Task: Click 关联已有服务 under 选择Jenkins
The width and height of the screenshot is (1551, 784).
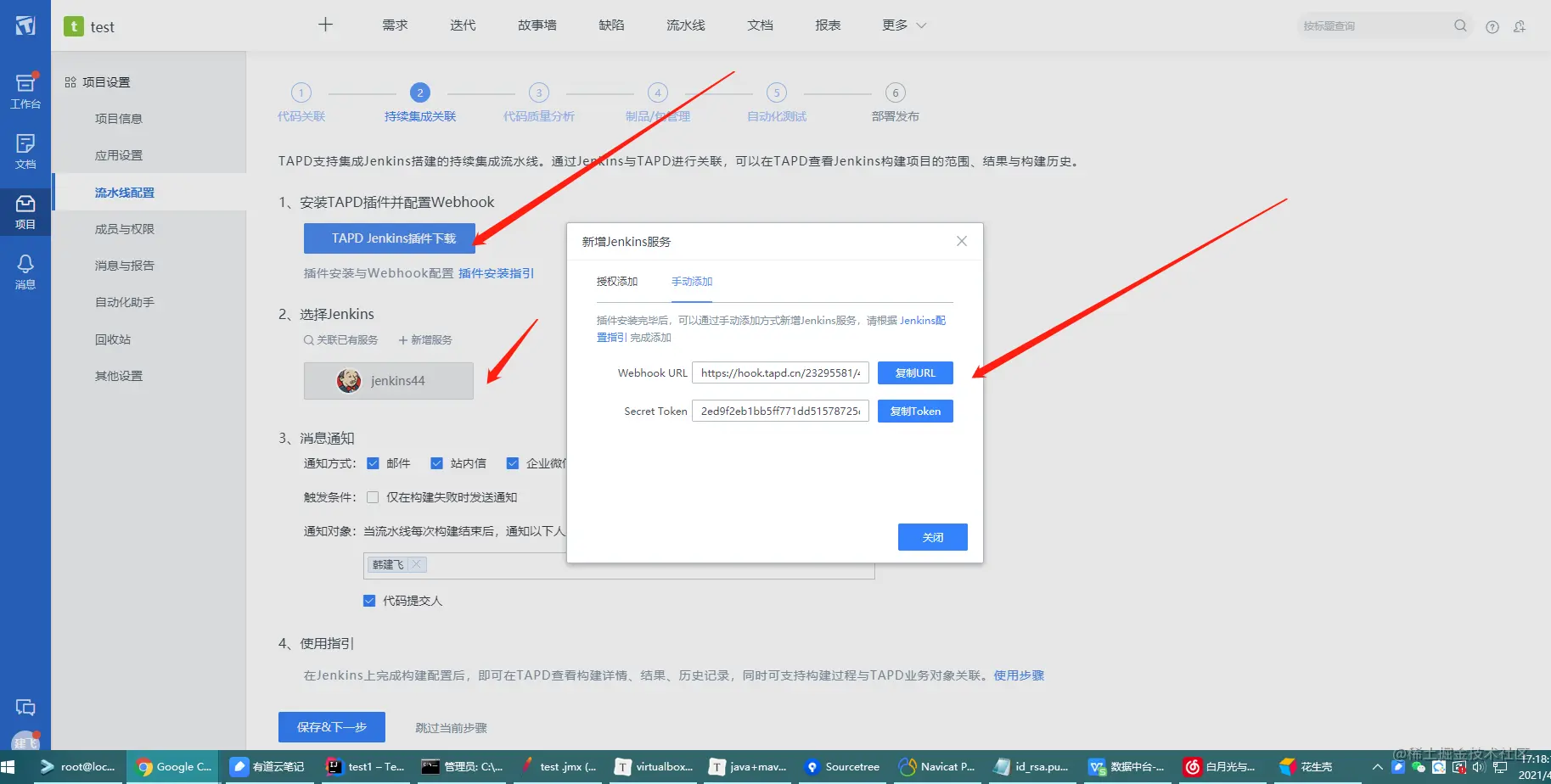Action: coord(340,340)
